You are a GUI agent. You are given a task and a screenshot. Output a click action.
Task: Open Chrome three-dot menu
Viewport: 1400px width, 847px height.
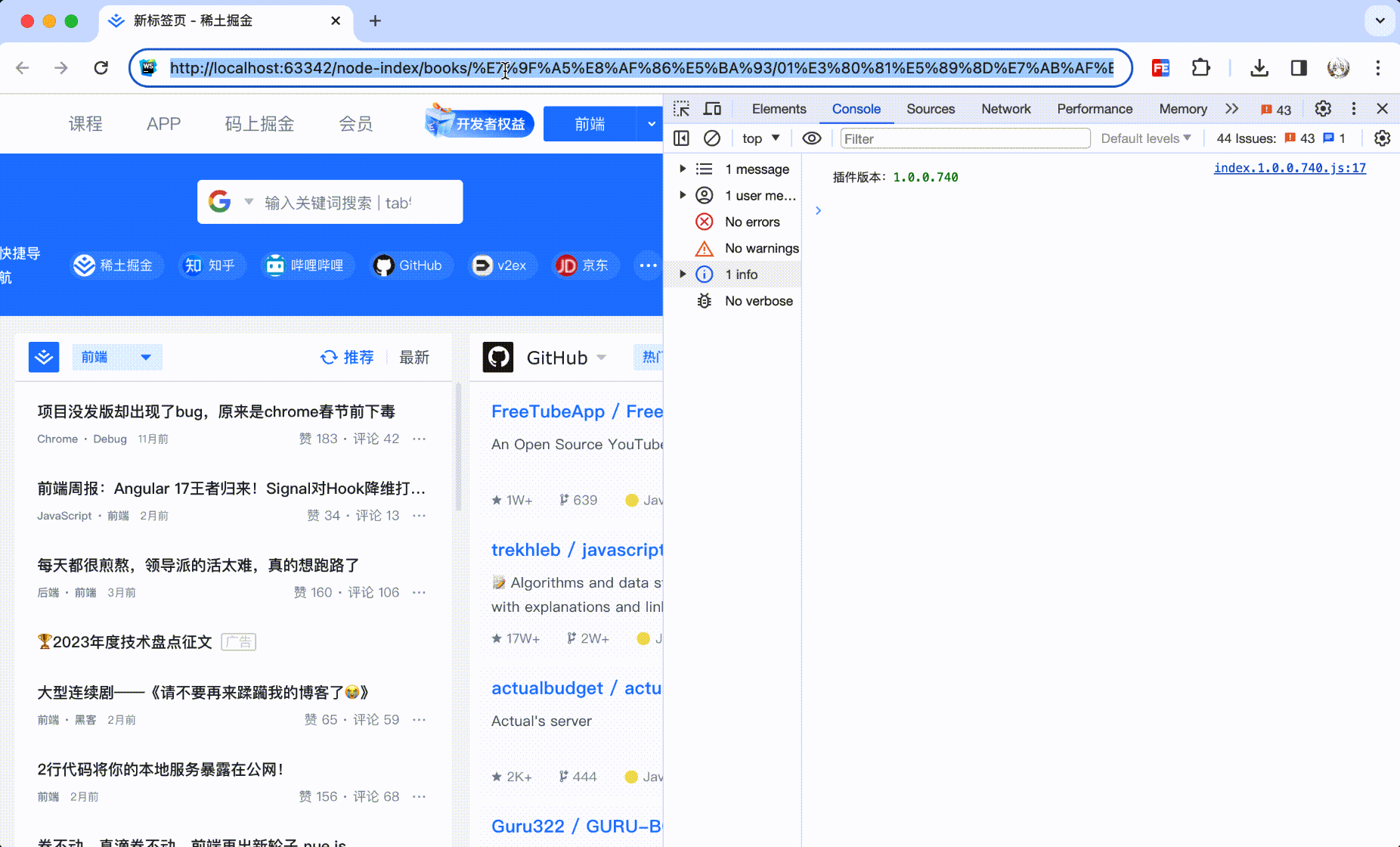[1378, 68]
